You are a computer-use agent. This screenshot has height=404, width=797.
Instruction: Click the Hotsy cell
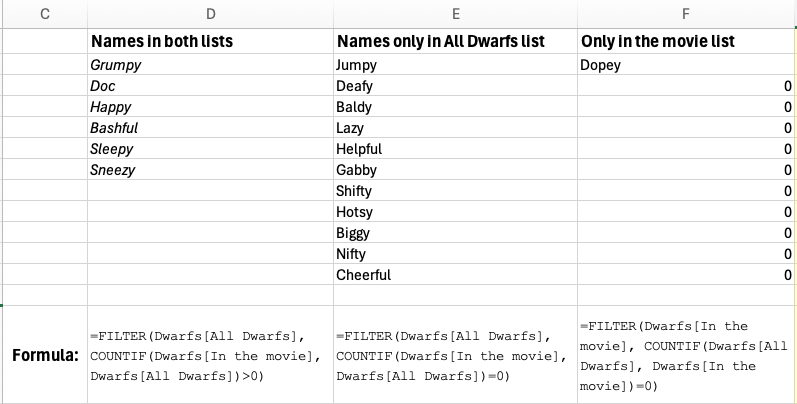tap(355, 212)
